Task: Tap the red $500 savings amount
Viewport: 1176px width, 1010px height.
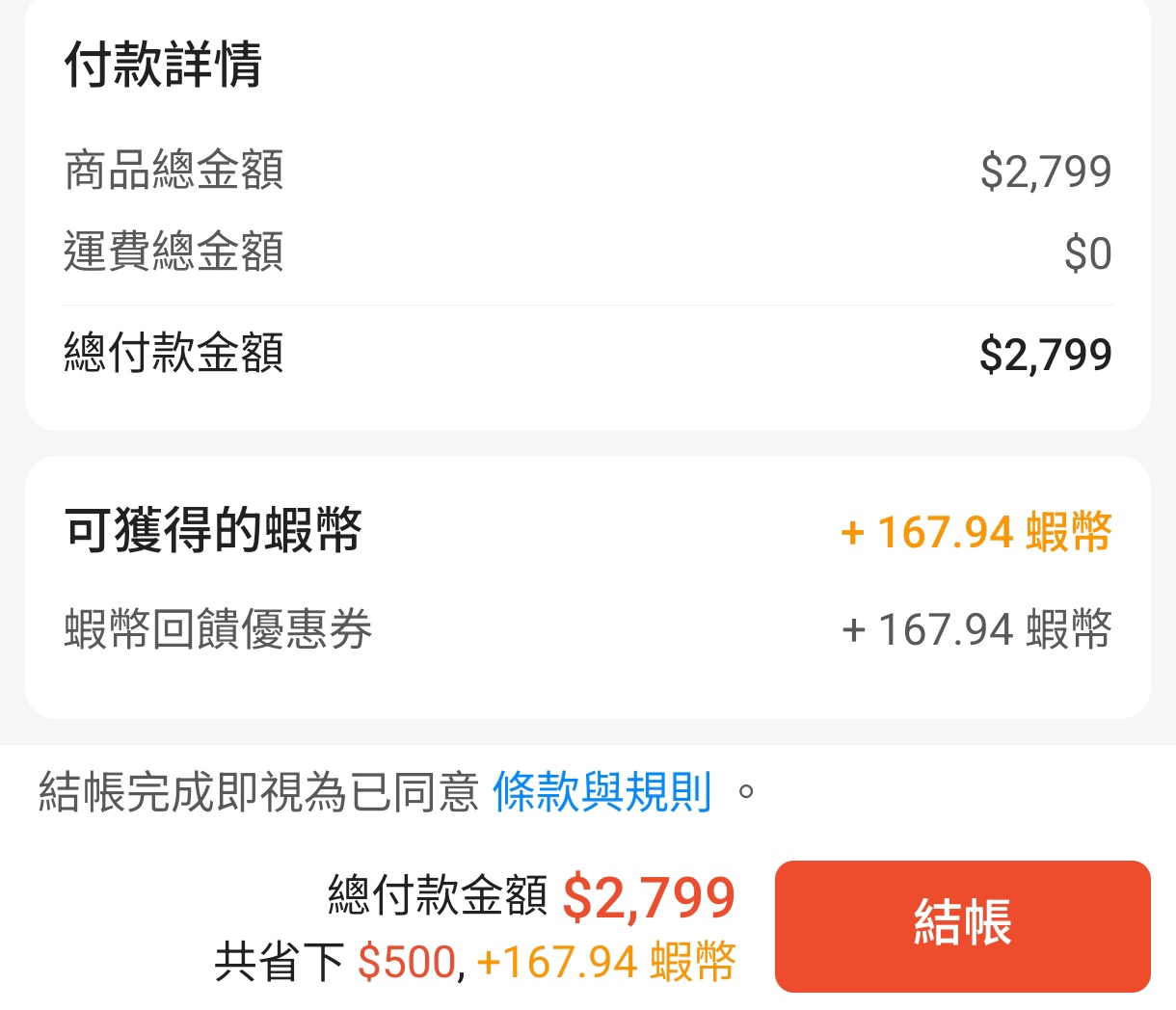Action: [x=406, y=962]
